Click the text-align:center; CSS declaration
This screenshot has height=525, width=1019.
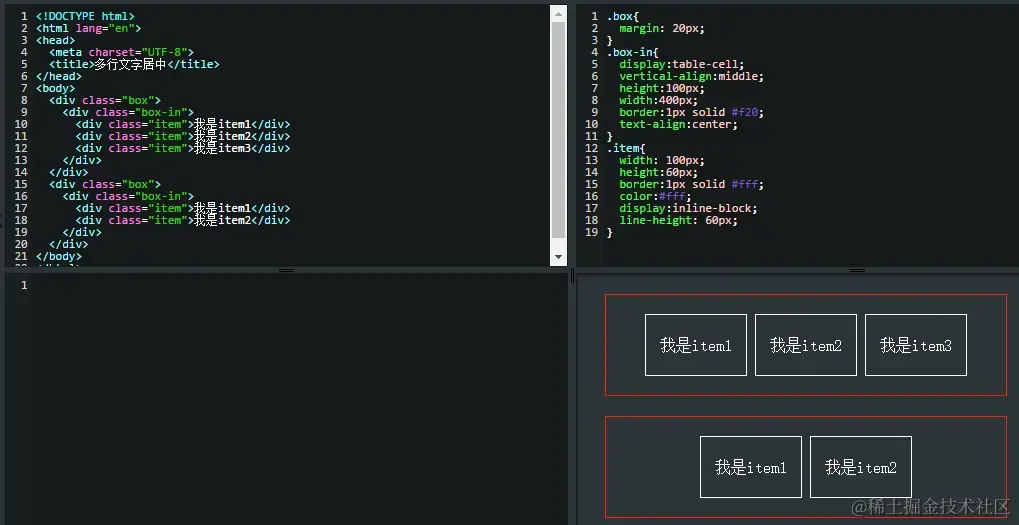(x=678, y=124)
